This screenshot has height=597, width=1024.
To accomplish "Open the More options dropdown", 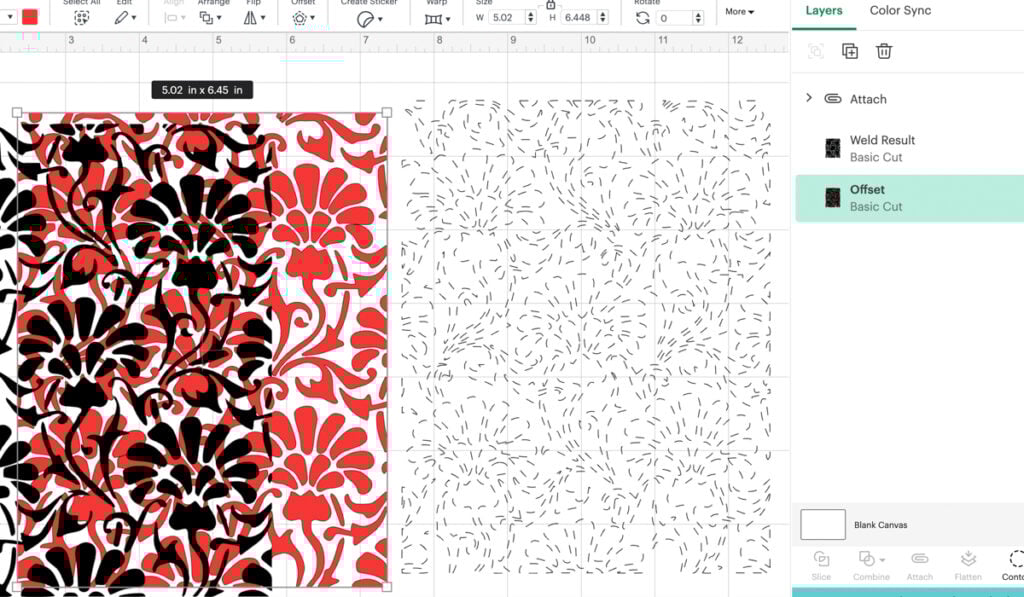I will click(738, 11).
